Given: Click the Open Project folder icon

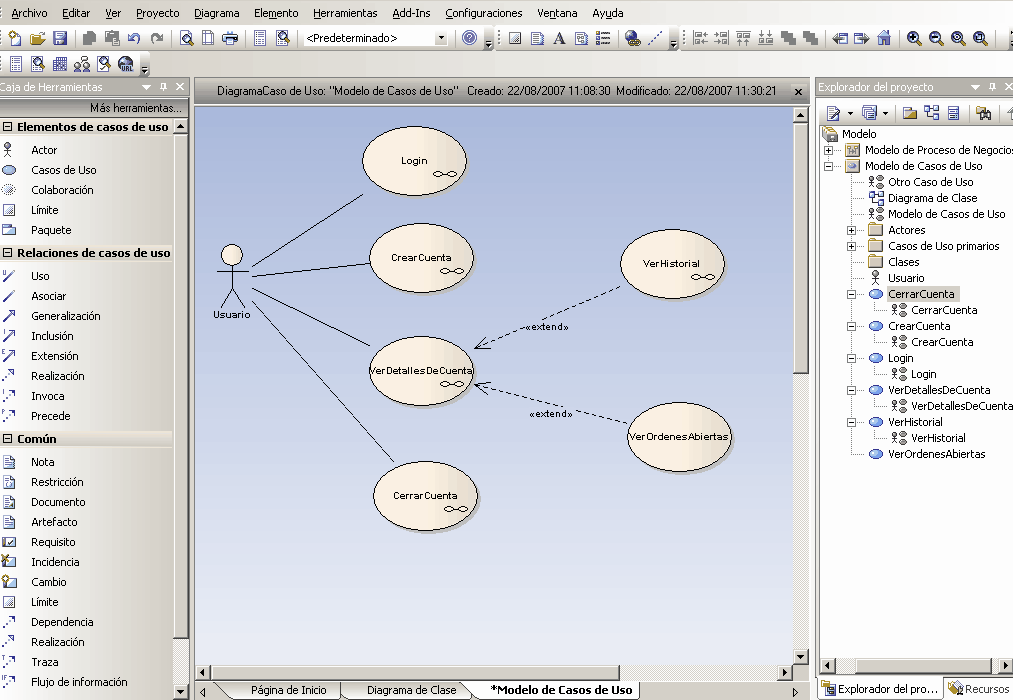Looking at the screenshot, I should pyautogui.click(x=37, y=39).
